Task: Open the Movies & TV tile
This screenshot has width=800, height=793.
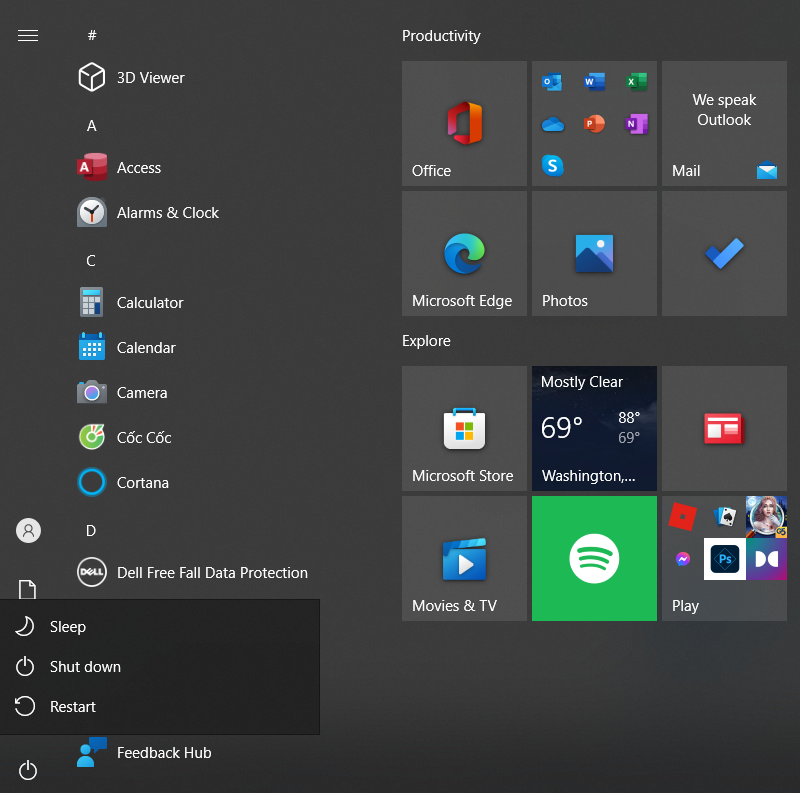Action: point(464,558)
